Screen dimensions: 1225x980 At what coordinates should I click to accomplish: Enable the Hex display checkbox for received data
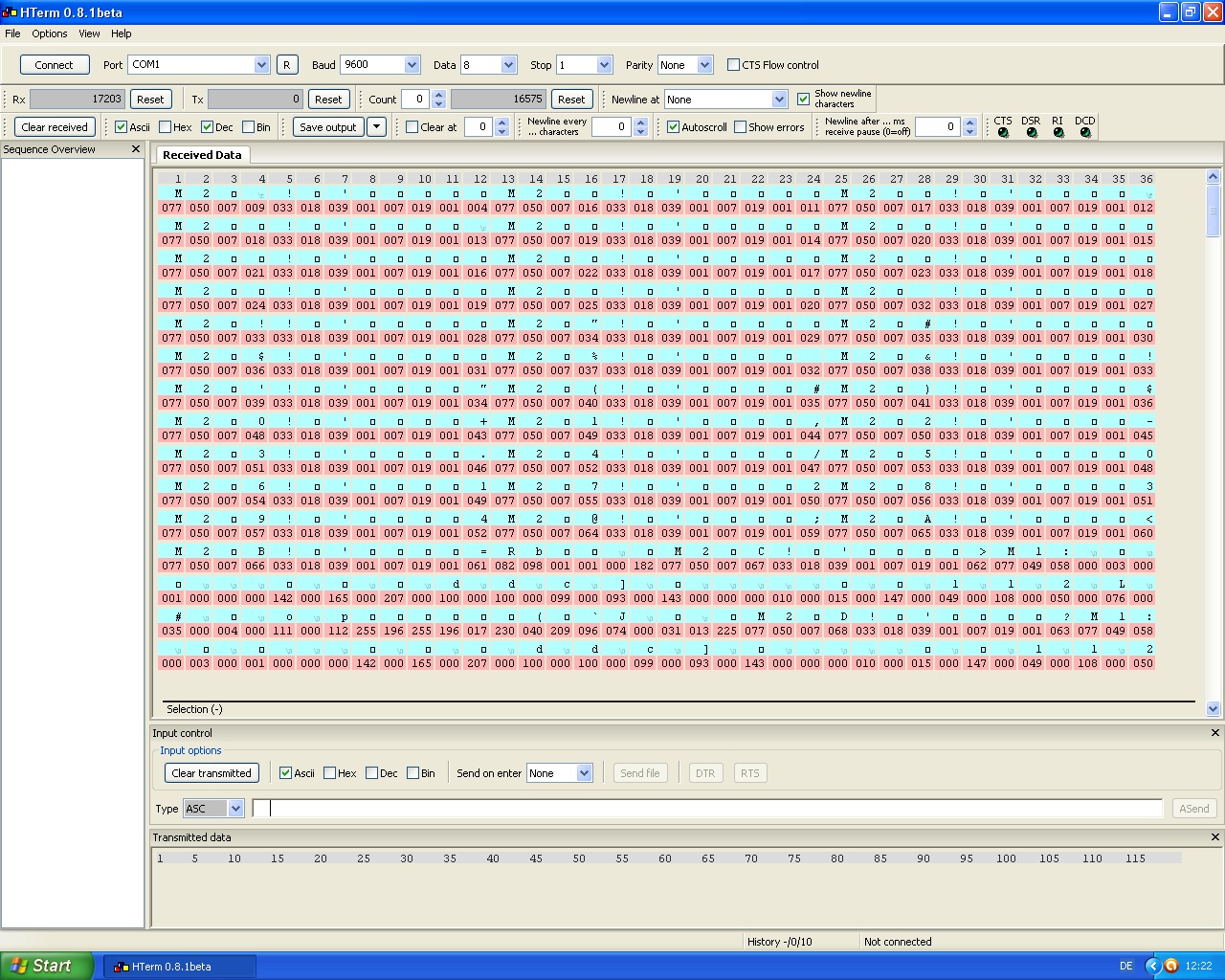click(x=166, y=127)
